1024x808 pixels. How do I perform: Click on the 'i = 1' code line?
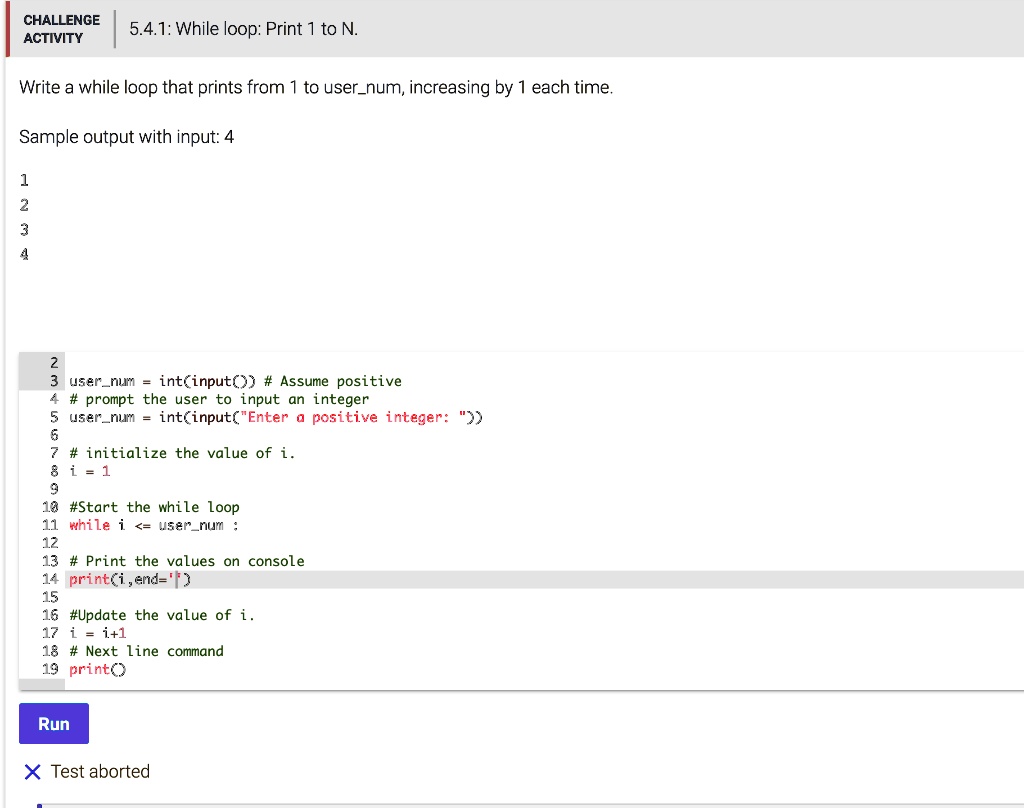tap(90, 471)
